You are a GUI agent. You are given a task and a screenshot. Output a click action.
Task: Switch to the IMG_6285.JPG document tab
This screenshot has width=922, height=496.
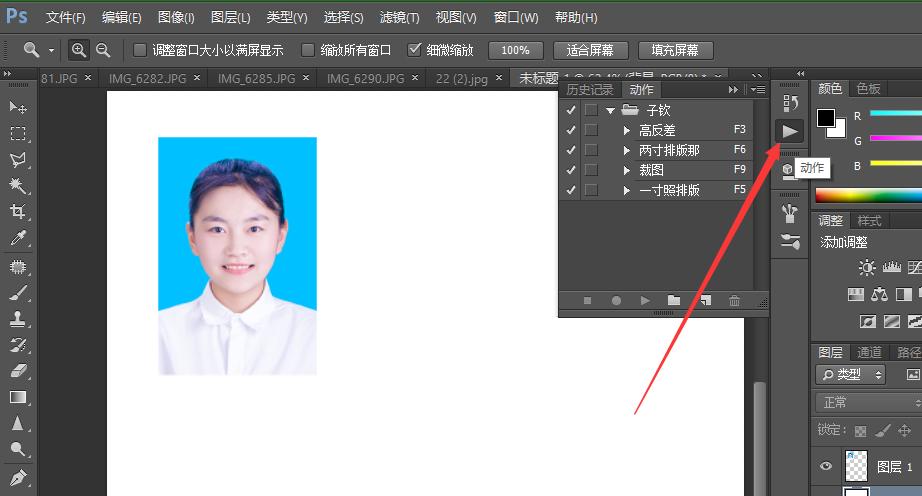tap(256, 78)
